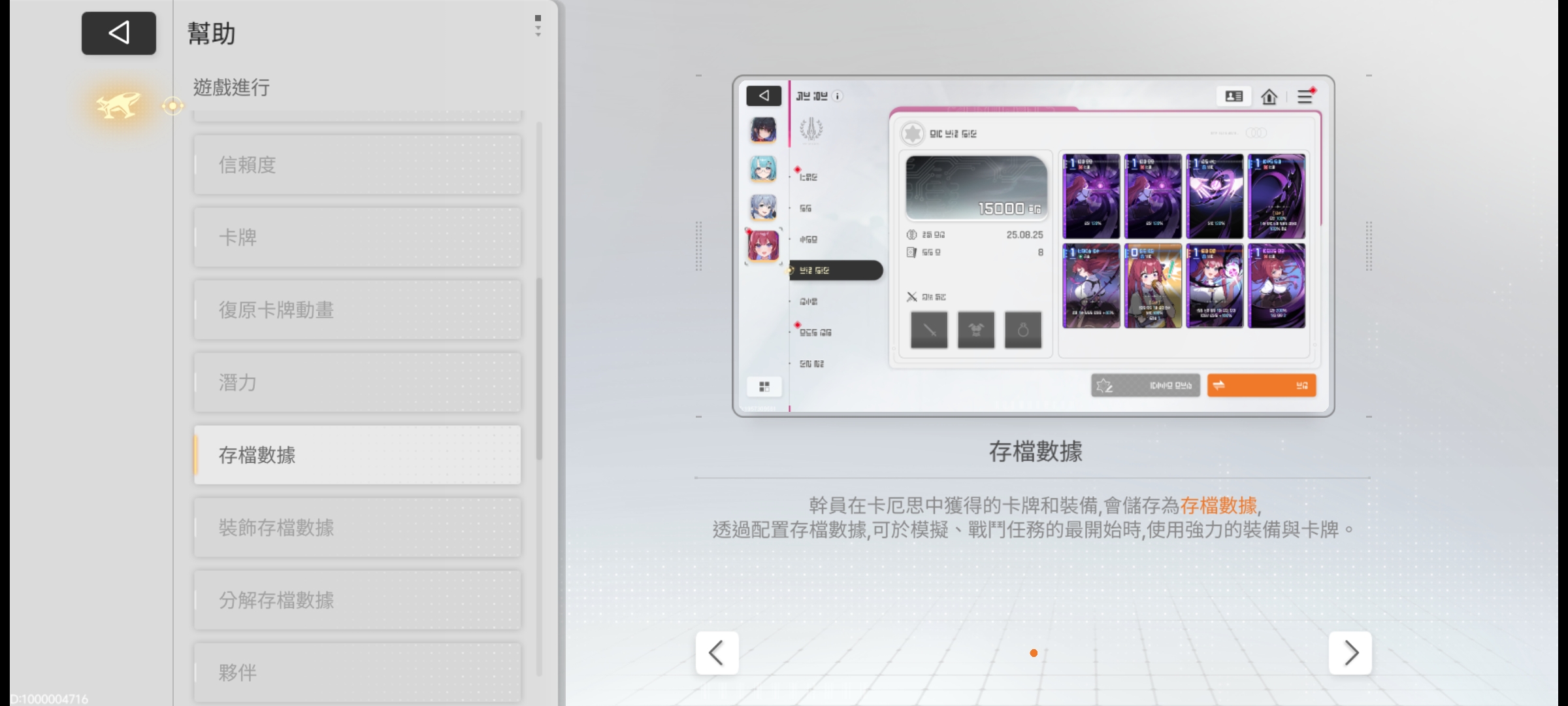Click the grid icon in preview sidebar
The width and height of the screenshot is (1568, 706).
point(764,386)
